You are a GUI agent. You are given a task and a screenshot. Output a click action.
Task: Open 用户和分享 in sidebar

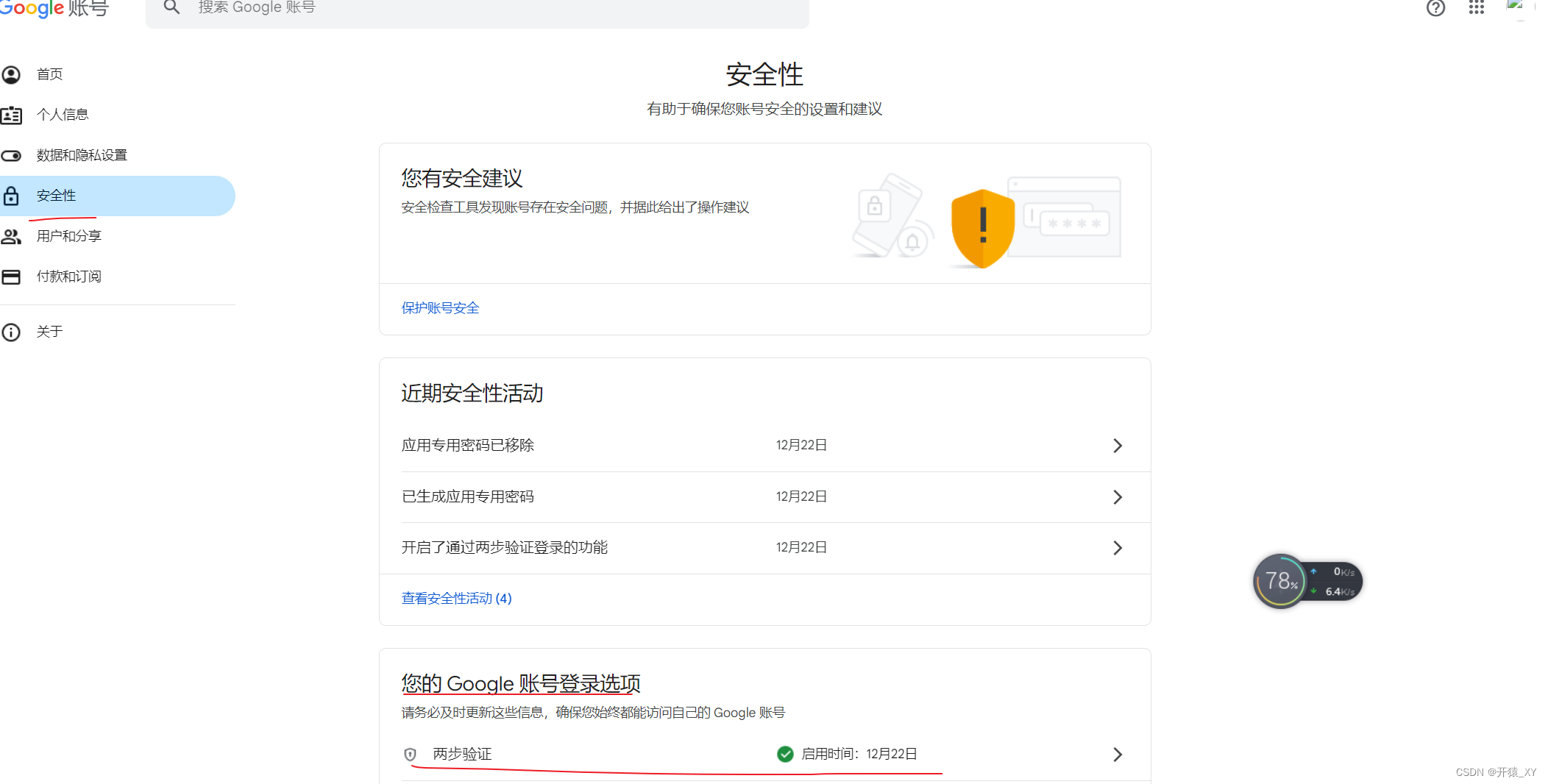click(x=118, y=236)
